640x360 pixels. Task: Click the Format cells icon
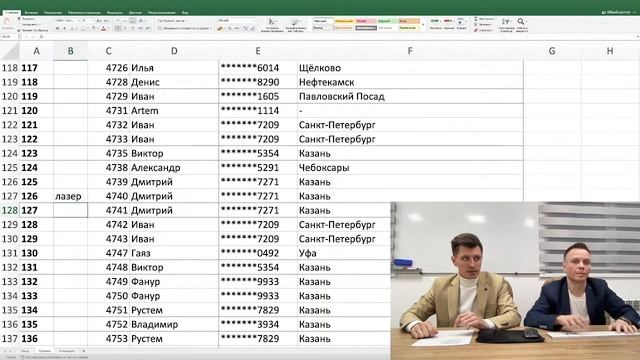[461, 21]
